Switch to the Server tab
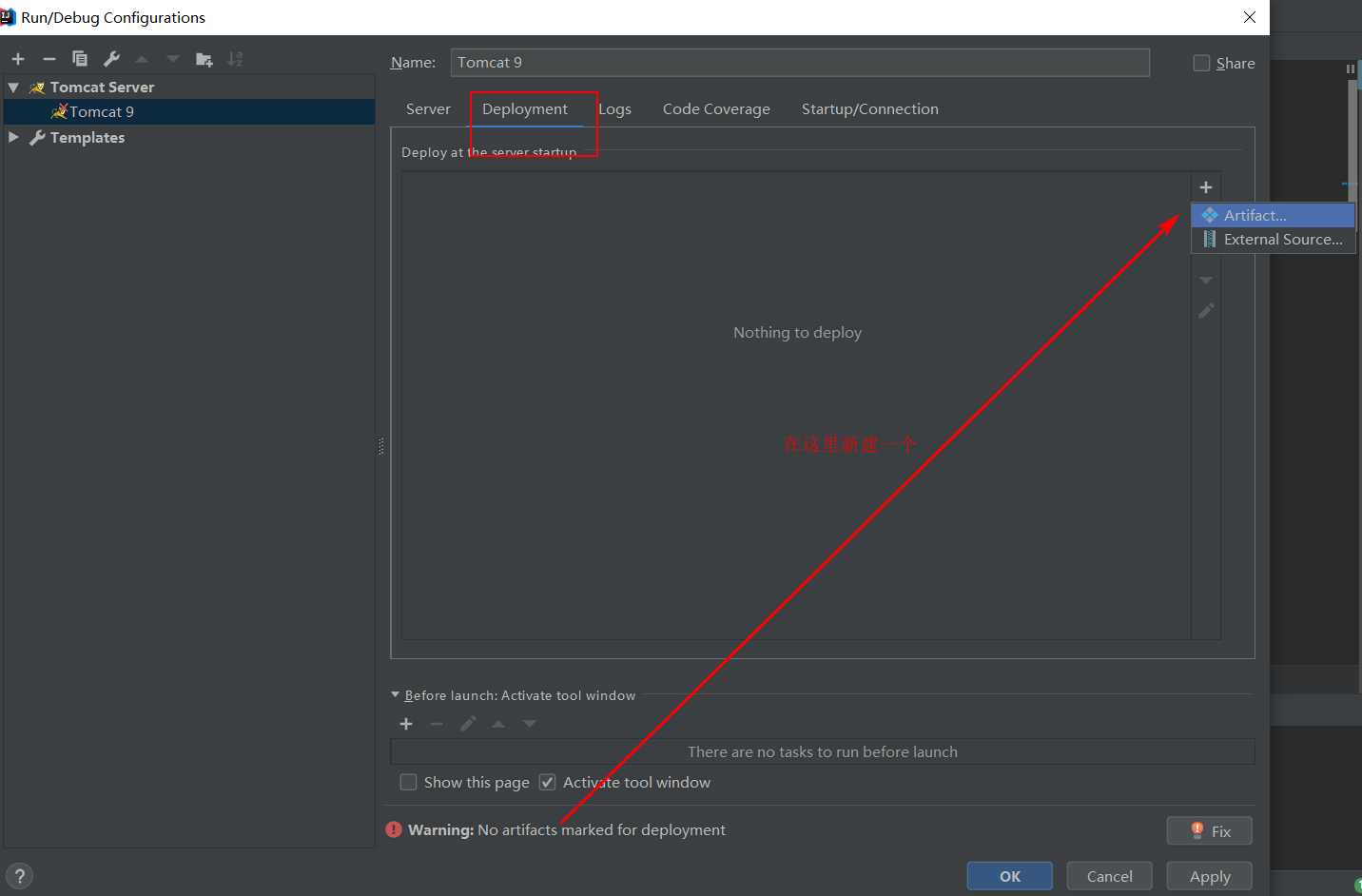 (428, 109)
